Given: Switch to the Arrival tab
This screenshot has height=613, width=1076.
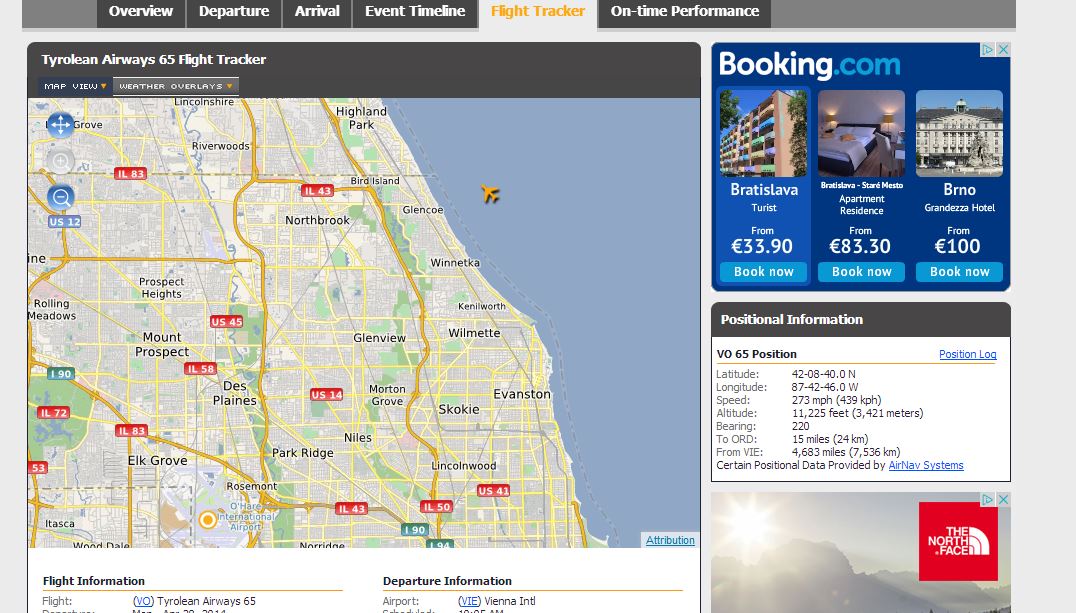Looking at the screenshot, I should click(317, 12).
